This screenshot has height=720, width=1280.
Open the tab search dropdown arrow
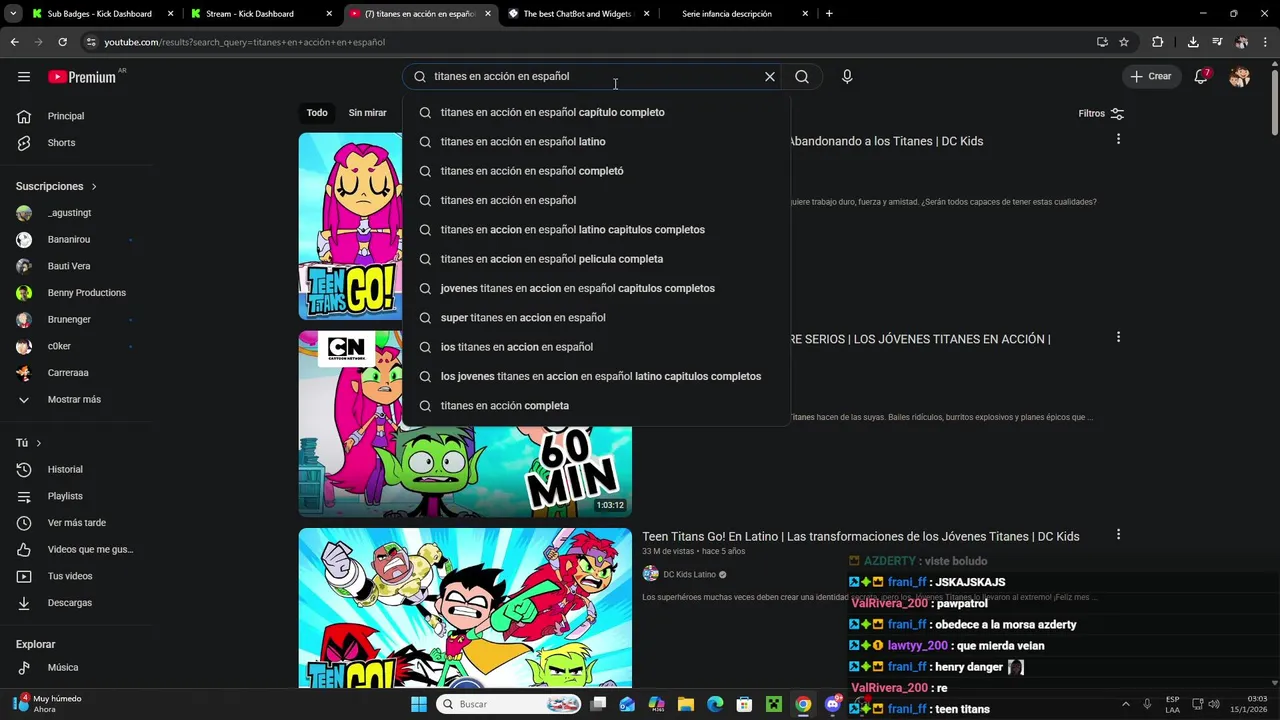[x=14, y=14]
